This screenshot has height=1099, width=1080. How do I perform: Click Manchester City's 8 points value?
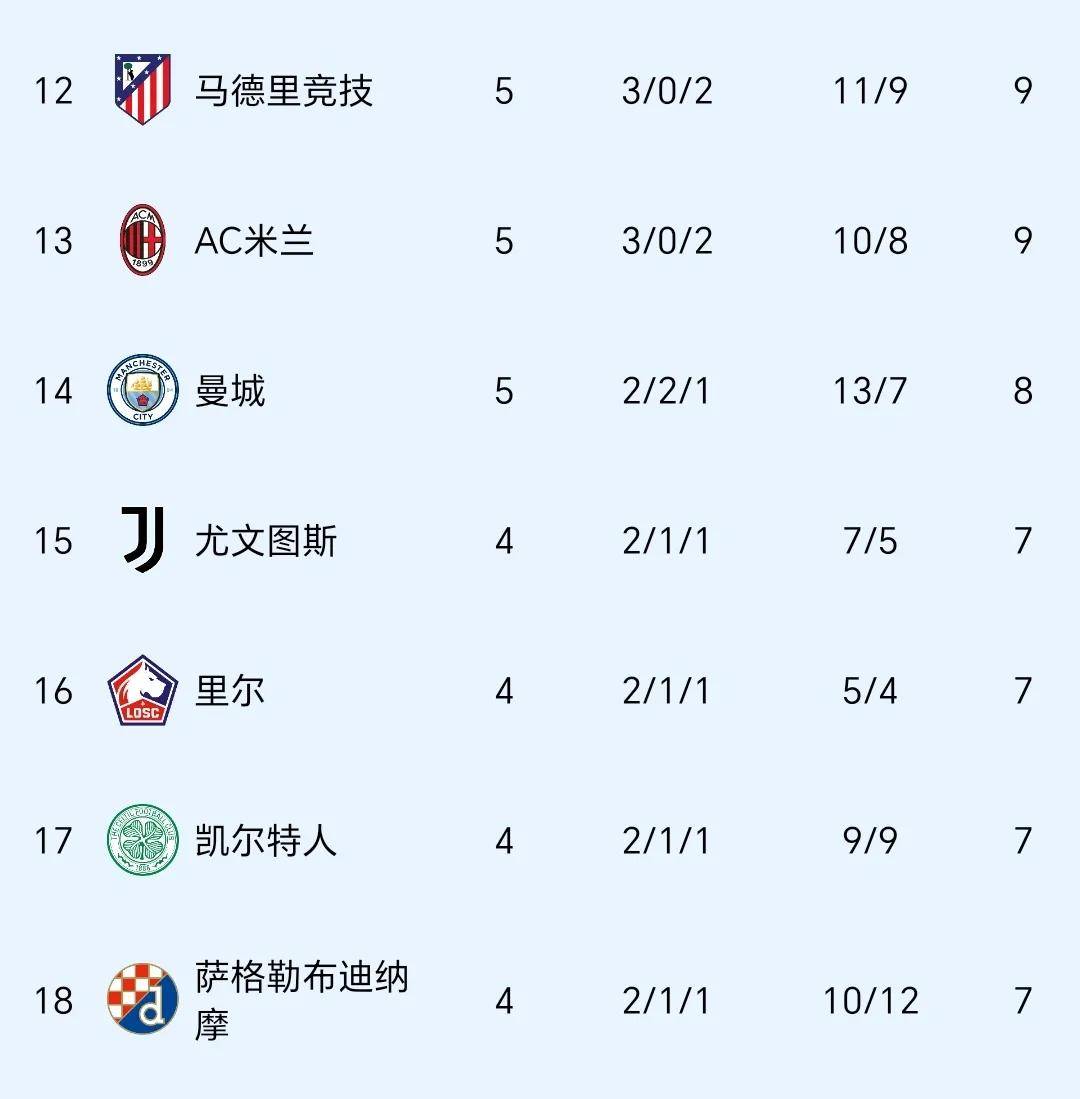coord(1023,391)
